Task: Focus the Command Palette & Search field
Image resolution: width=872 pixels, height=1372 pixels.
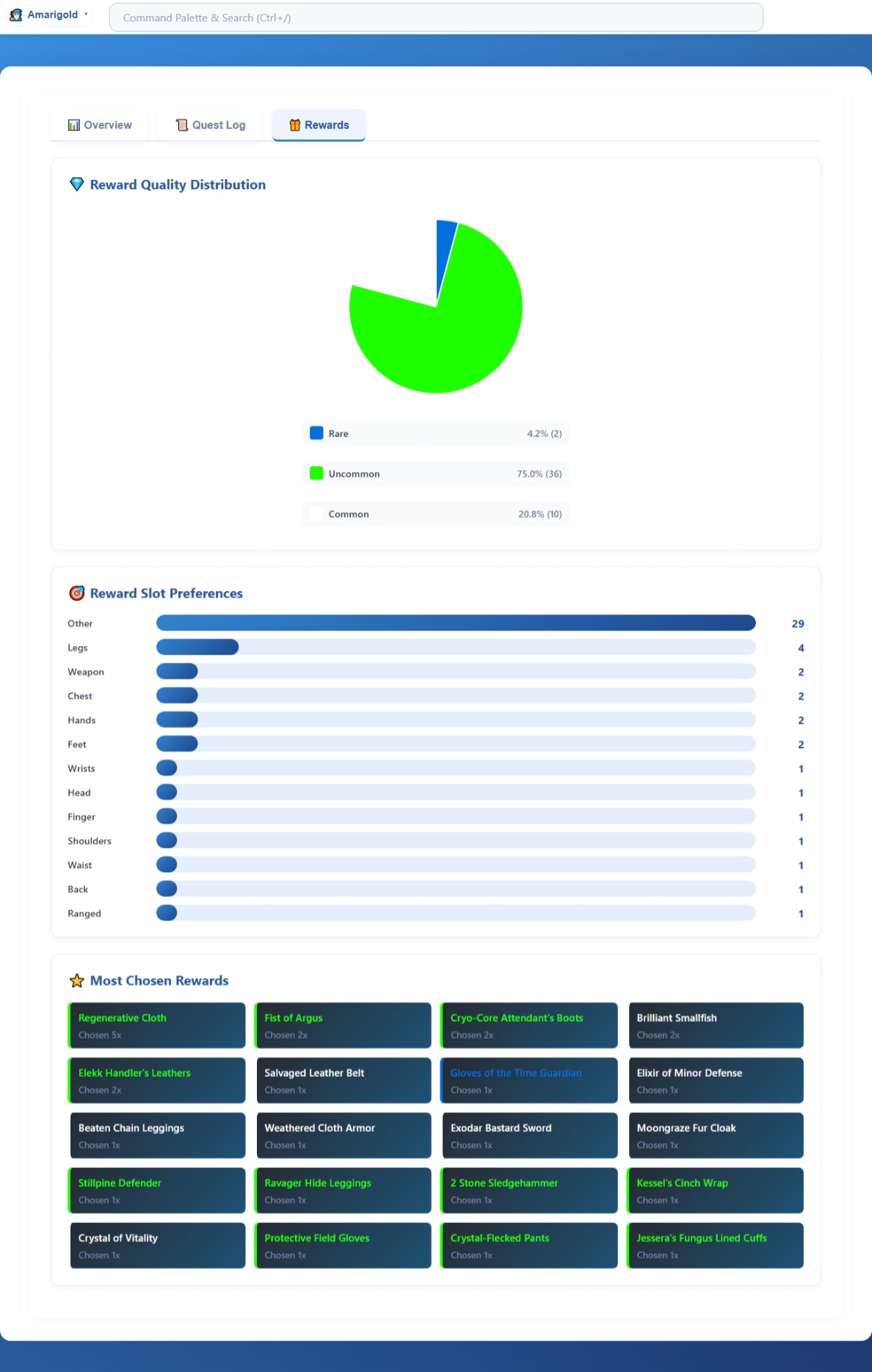Action: (x=436, y=18)
